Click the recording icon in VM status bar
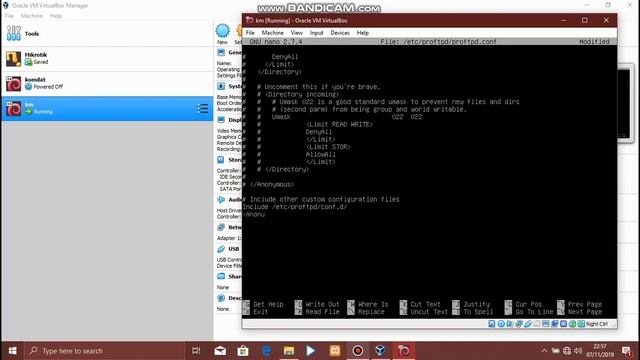640x360 pixels. tap(555, 324)
